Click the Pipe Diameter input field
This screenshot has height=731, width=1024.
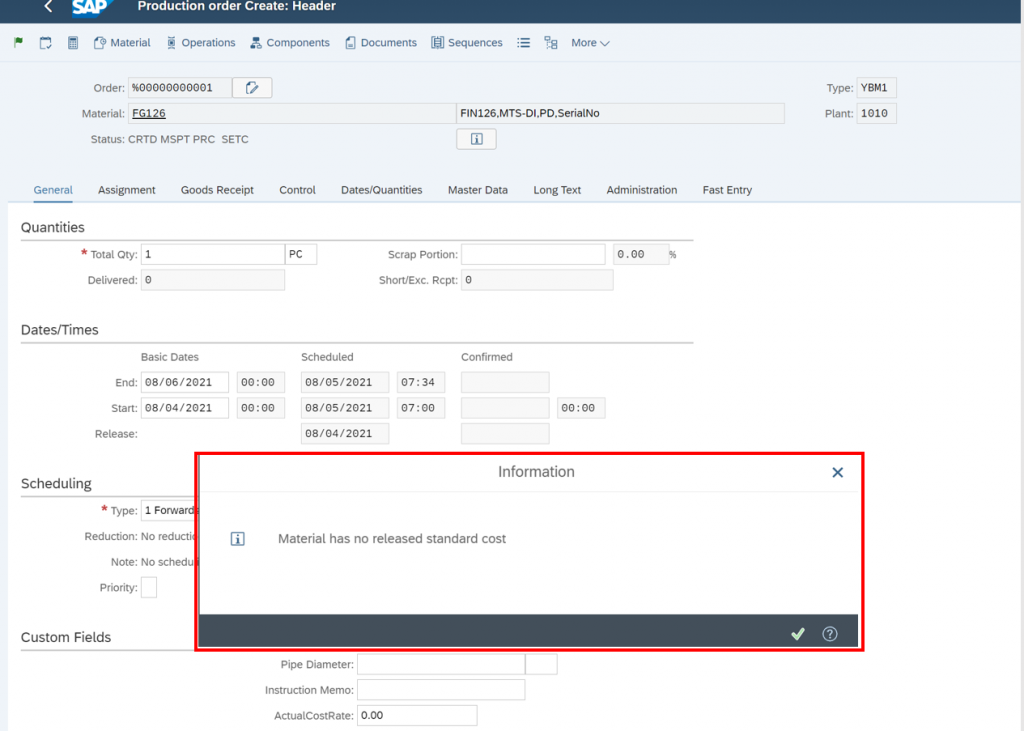click(441, 664)
